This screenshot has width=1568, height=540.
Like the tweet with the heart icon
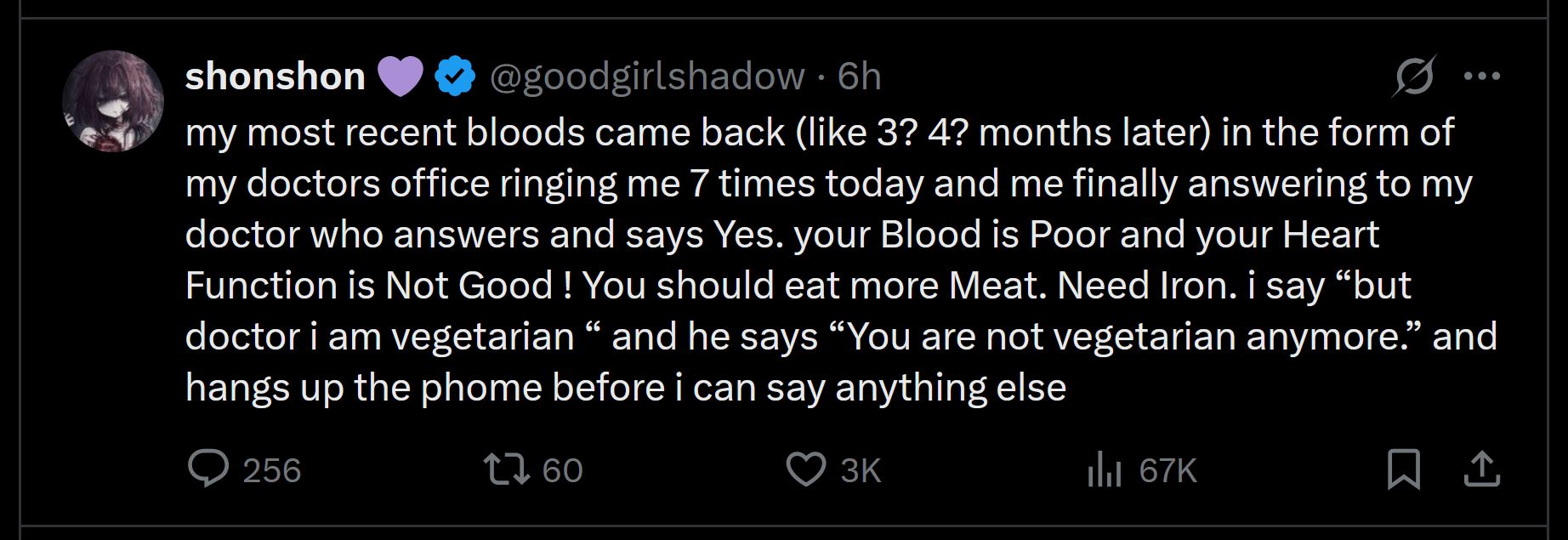[805, 469]
